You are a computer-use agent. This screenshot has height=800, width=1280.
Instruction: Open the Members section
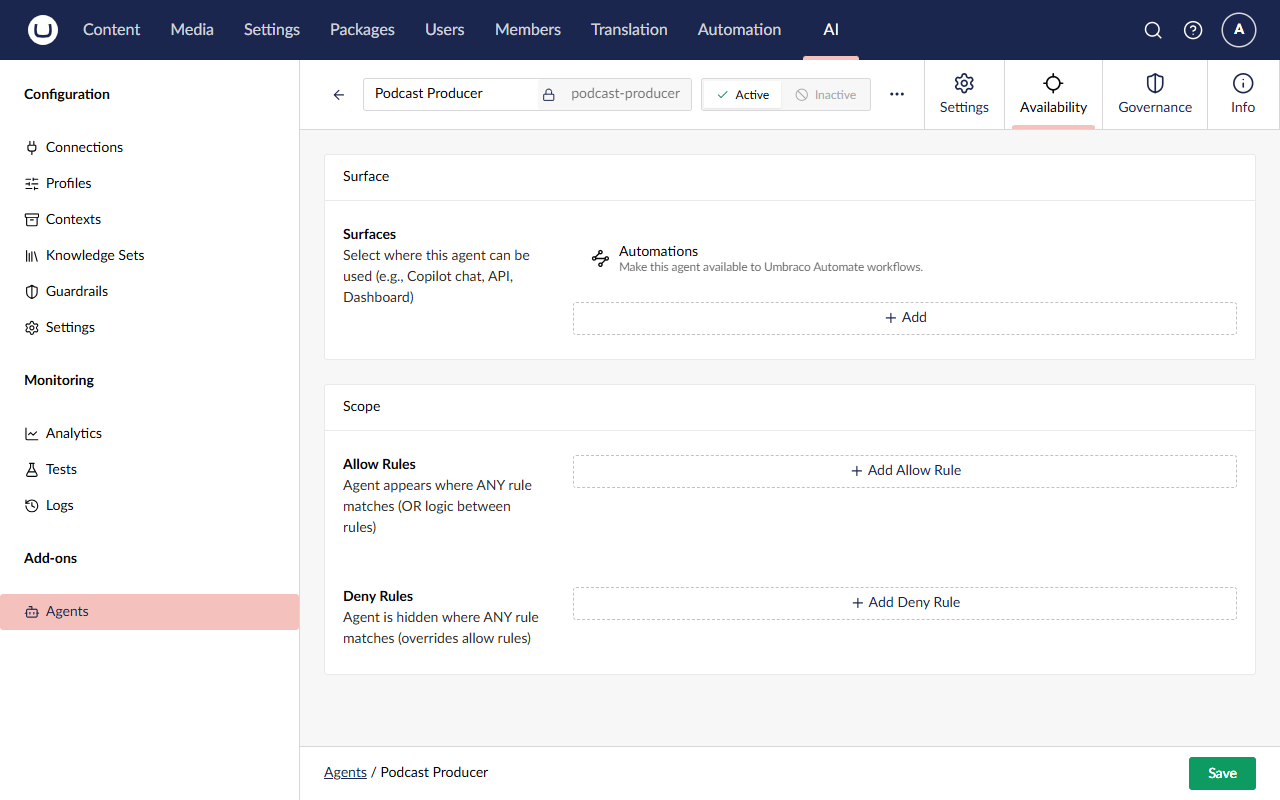(528, 30)
